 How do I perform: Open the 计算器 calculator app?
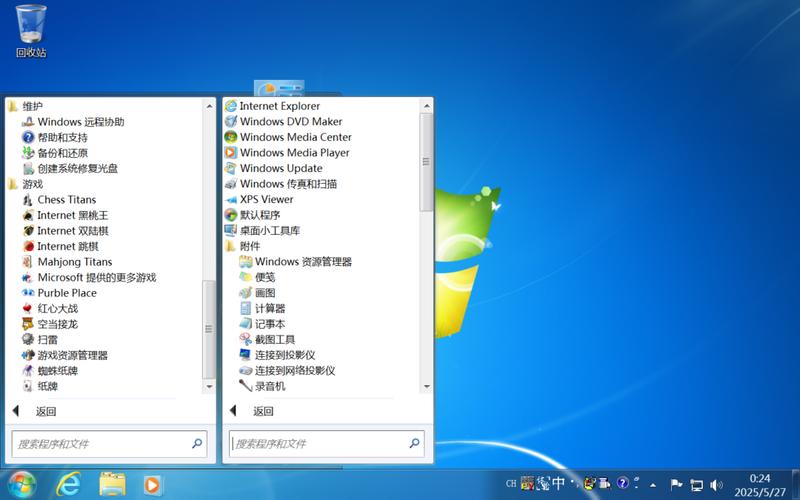[269, 308]
